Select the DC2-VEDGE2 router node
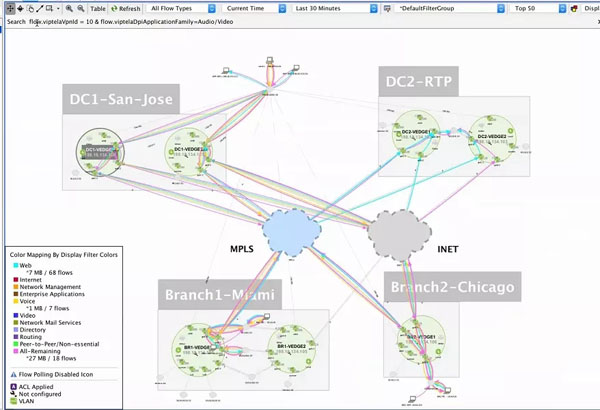Viewport: 600px width, 410px height. coord(492,139)
